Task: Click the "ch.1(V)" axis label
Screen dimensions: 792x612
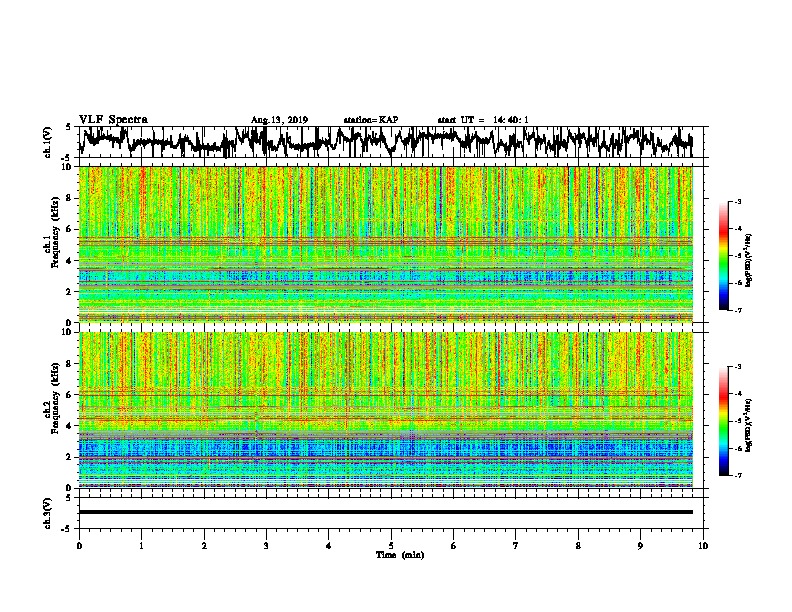Action: 48,142
